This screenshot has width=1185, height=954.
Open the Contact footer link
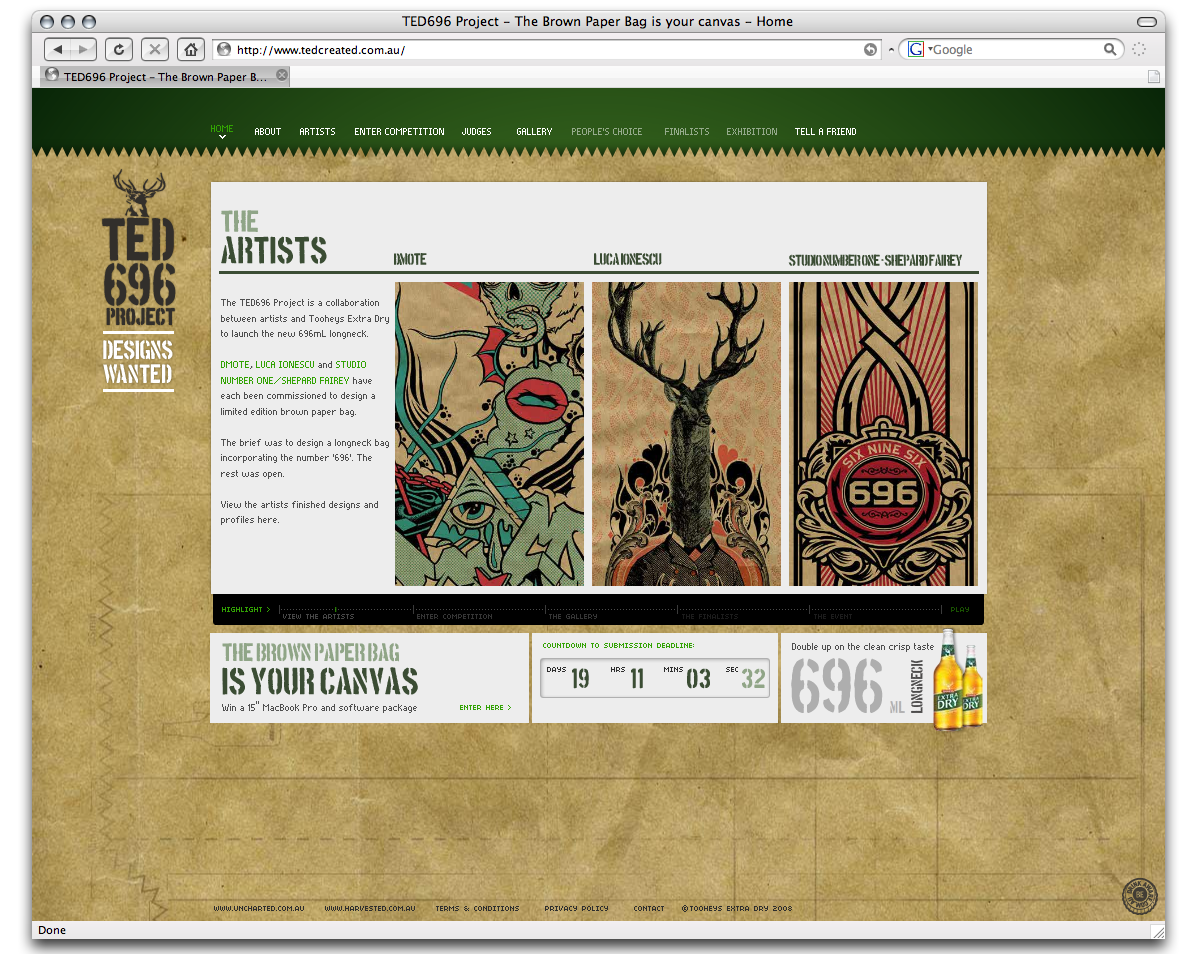point(648,909)
